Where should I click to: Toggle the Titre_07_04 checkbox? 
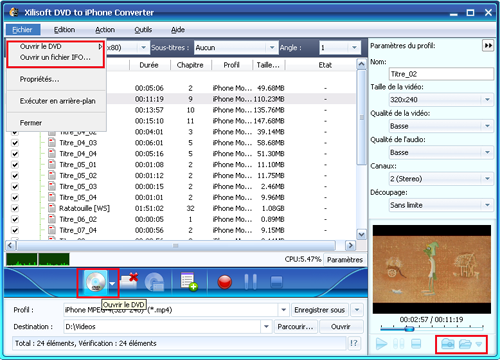click(15, 230)
